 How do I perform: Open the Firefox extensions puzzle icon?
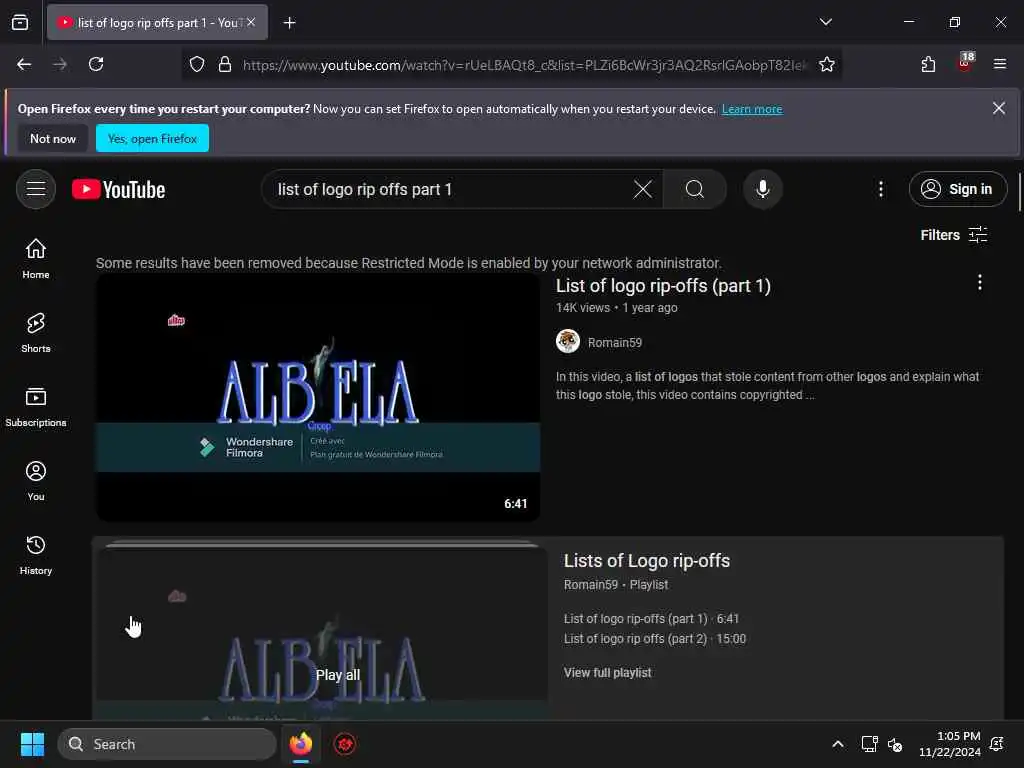pyautogui.click(x=928, y=64)
